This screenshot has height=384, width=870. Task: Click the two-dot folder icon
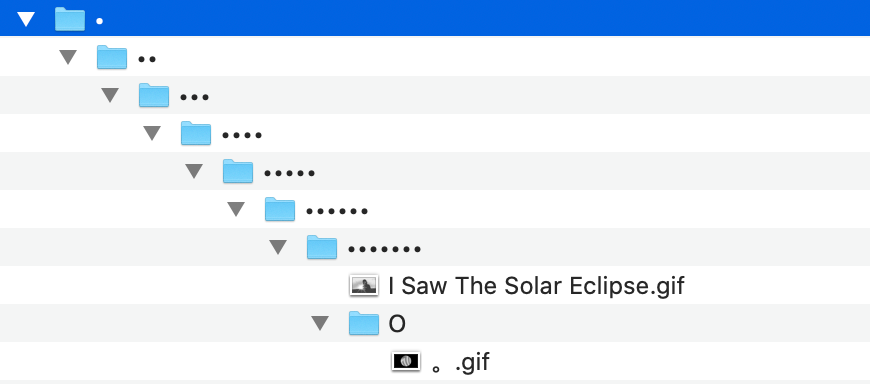(112, 57)
